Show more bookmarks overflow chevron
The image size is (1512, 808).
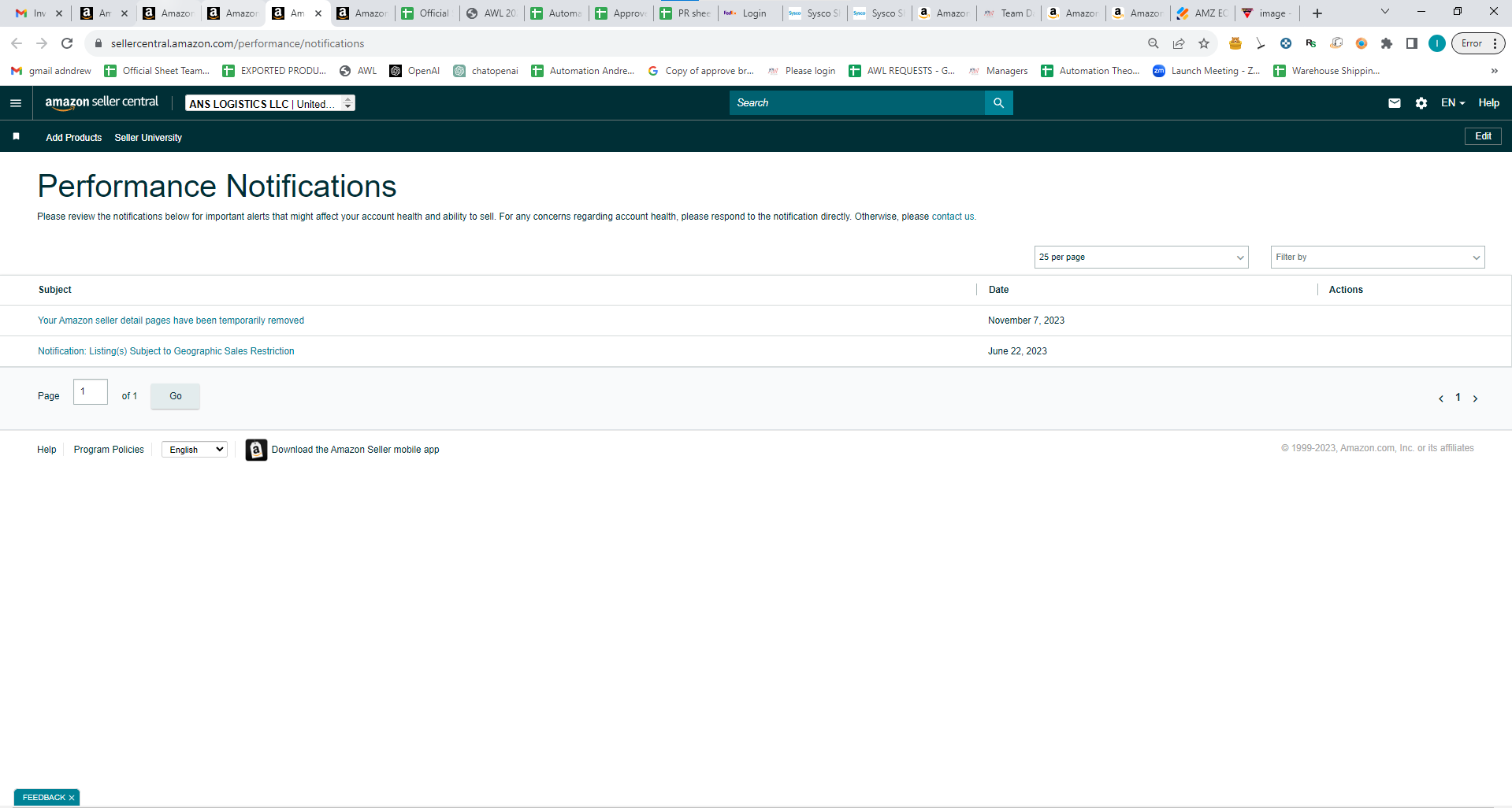1495,71
